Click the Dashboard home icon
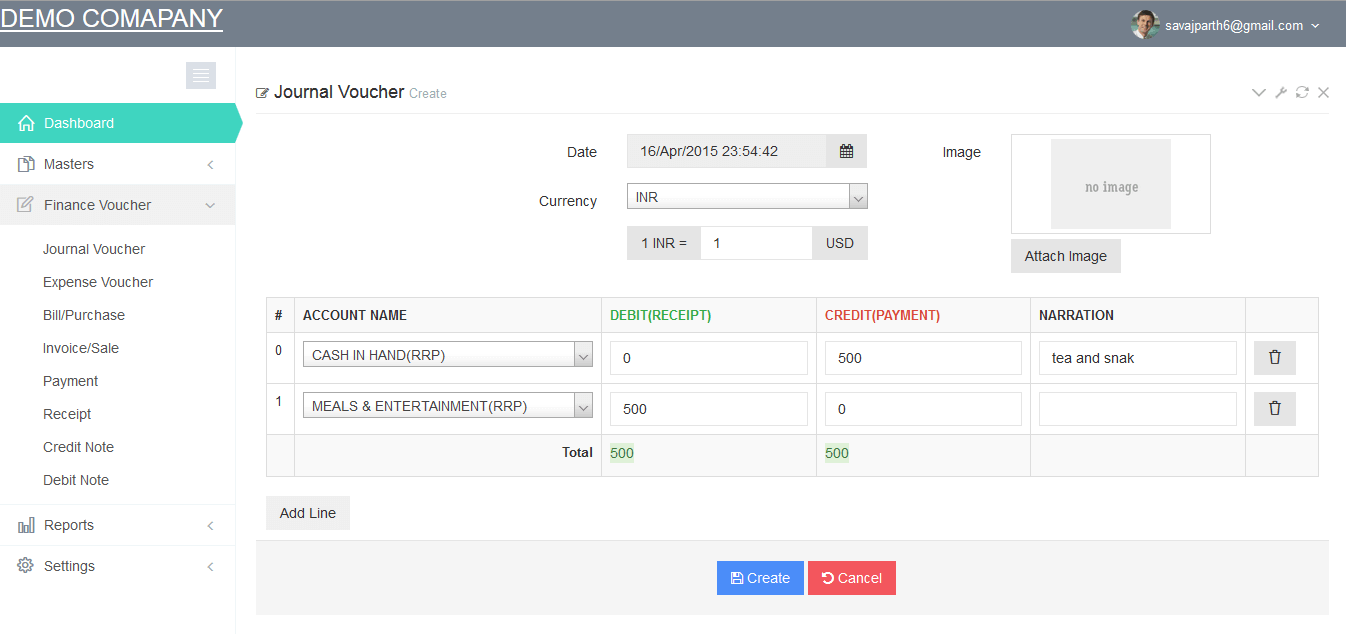The height and width of the screenshot is (634, 1346). tap(27, 123)
